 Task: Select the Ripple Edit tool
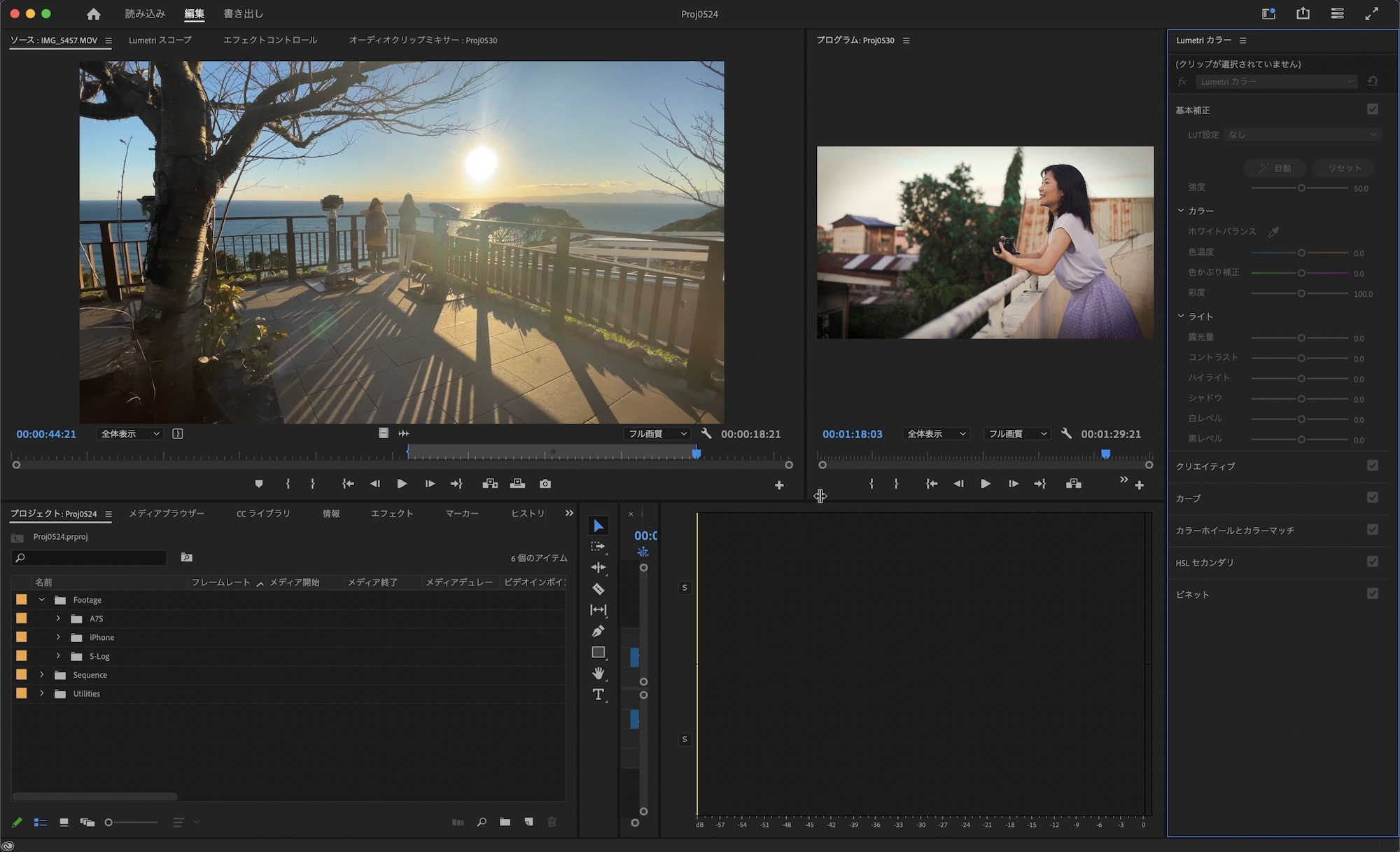(598, 568)
